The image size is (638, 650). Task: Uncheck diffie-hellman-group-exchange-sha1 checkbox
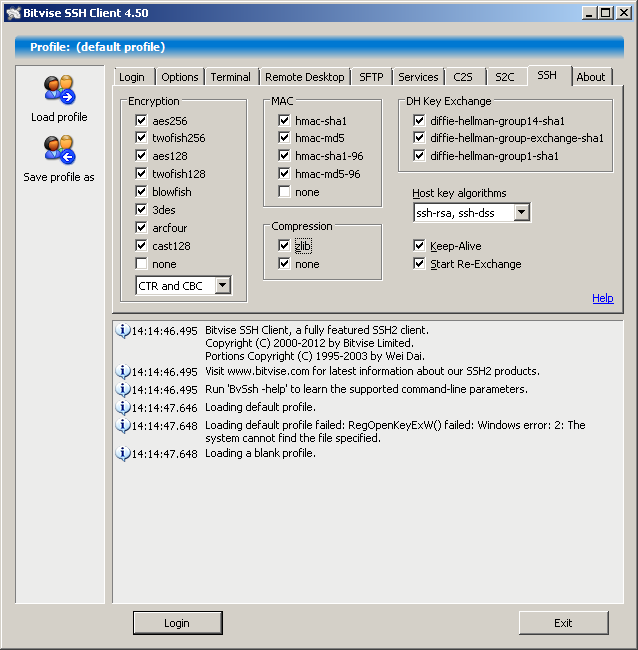click(419, 138)
